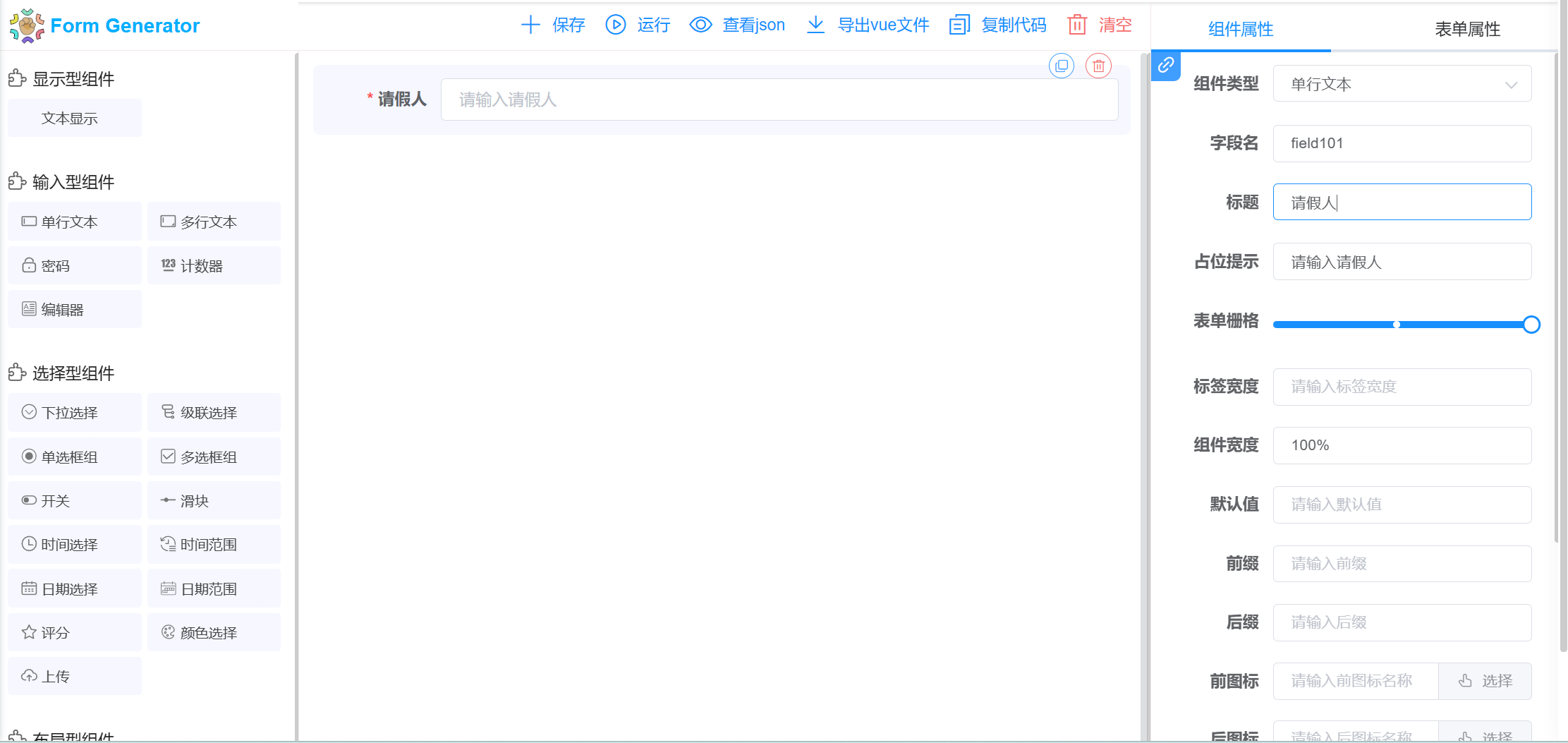Image resolution: width=1568 pixels, height=743 pixels.
Task: Add the 下拉选择 dropdown component
Action: tap(75, 413)
